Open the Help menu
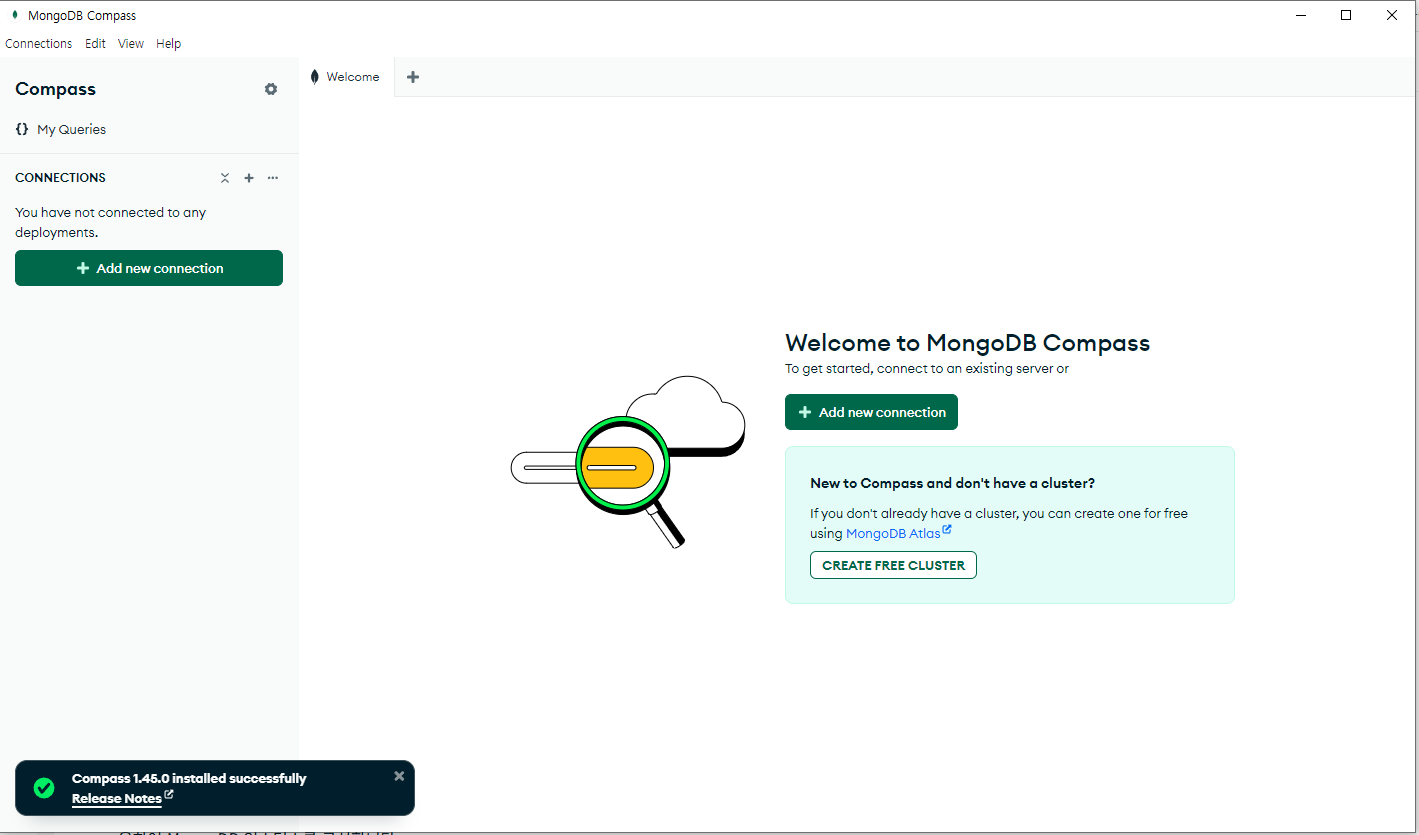Viewport: 1419px width, 835px height. (169, 44)
